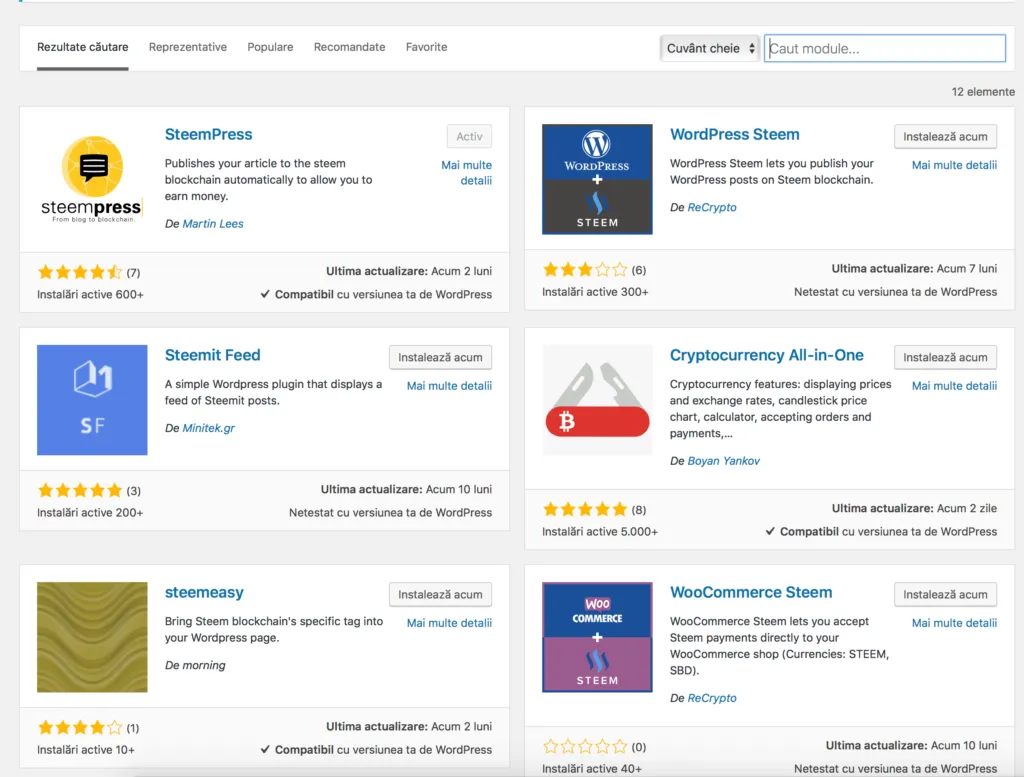Screen dimensions: 1024x777
Task: Focus the Caut module search field
Action: click(885, 48)
